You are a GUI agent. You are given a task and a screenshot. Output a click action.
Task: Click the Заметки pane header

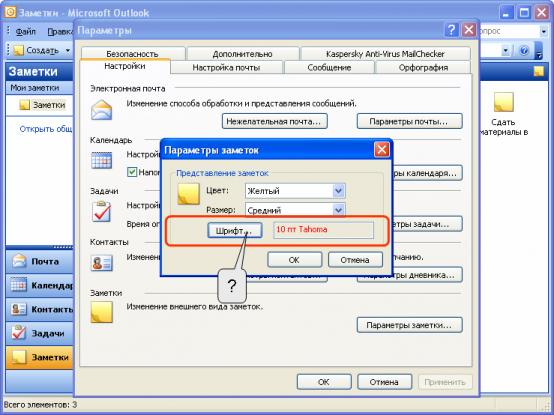(39, 72)
